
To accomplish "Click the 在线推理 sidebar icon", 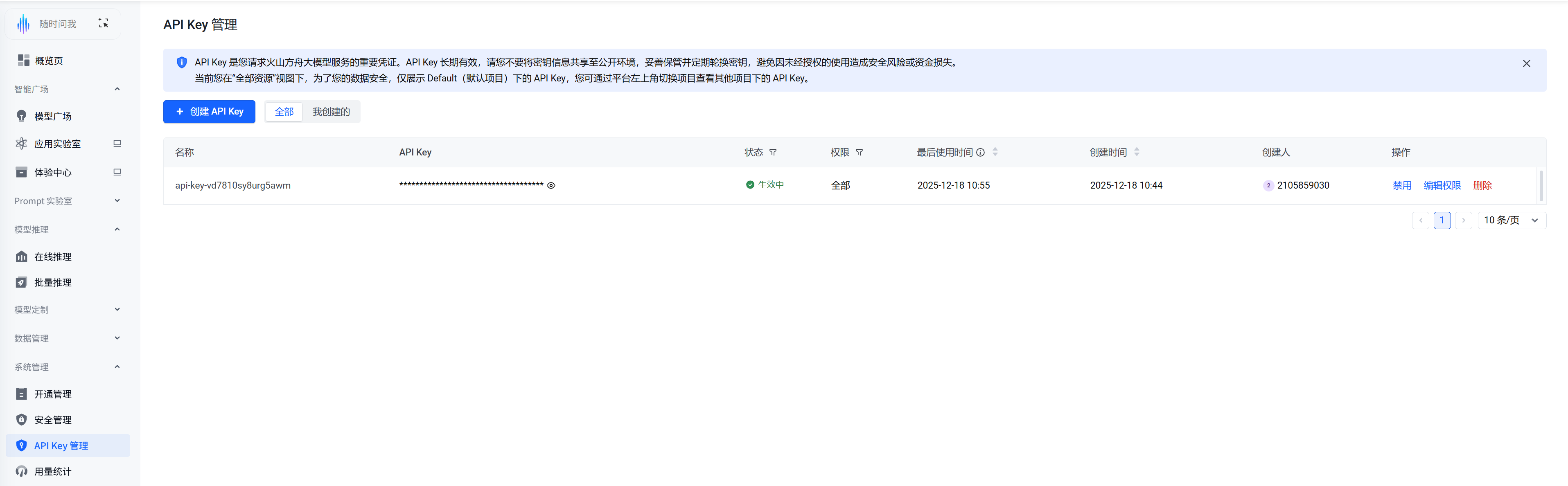I will (21, 256).
